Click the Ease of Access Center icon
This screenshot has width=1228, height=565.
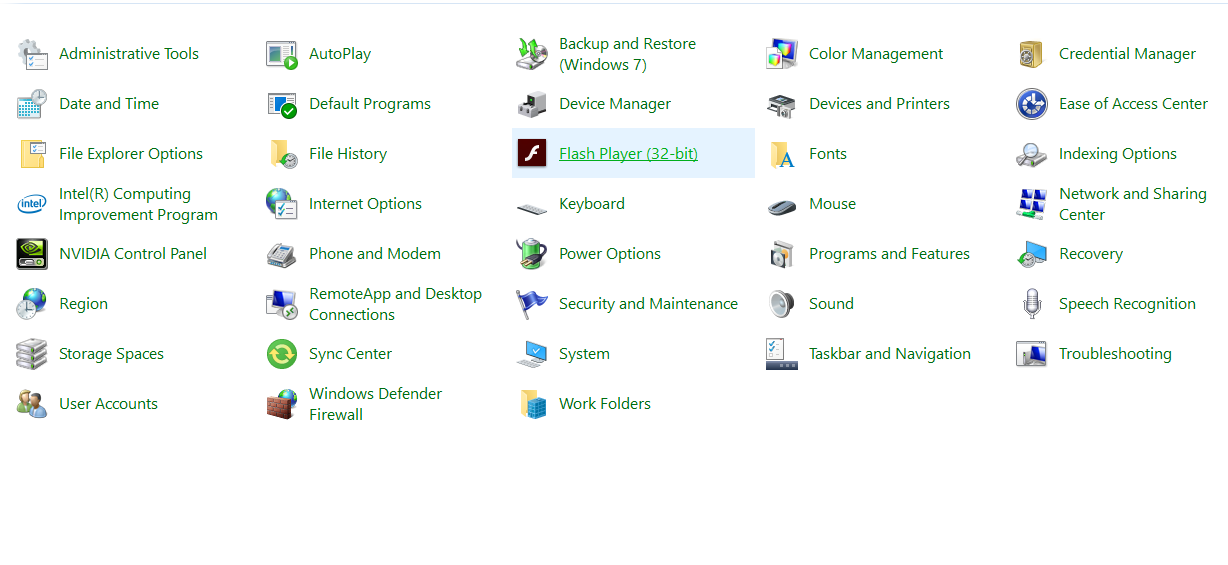click(x=1032, y=104)
